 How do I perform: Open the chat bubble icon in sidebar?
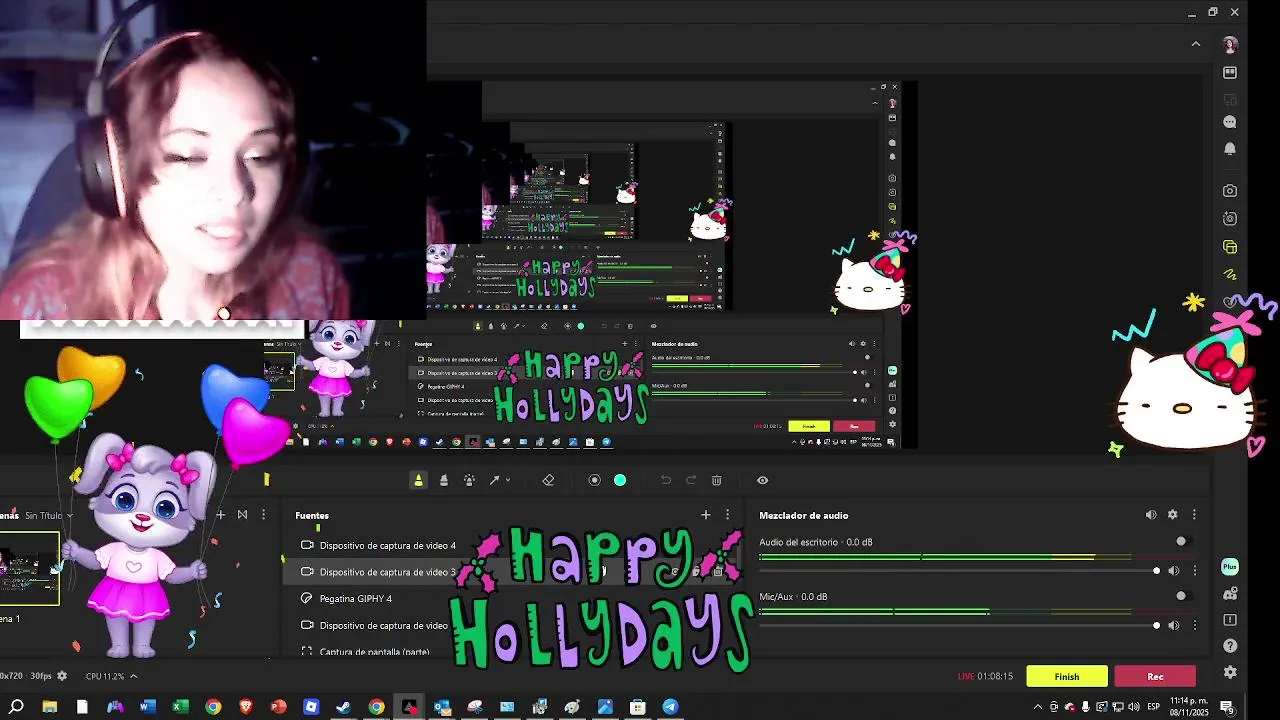[1230, 122]
